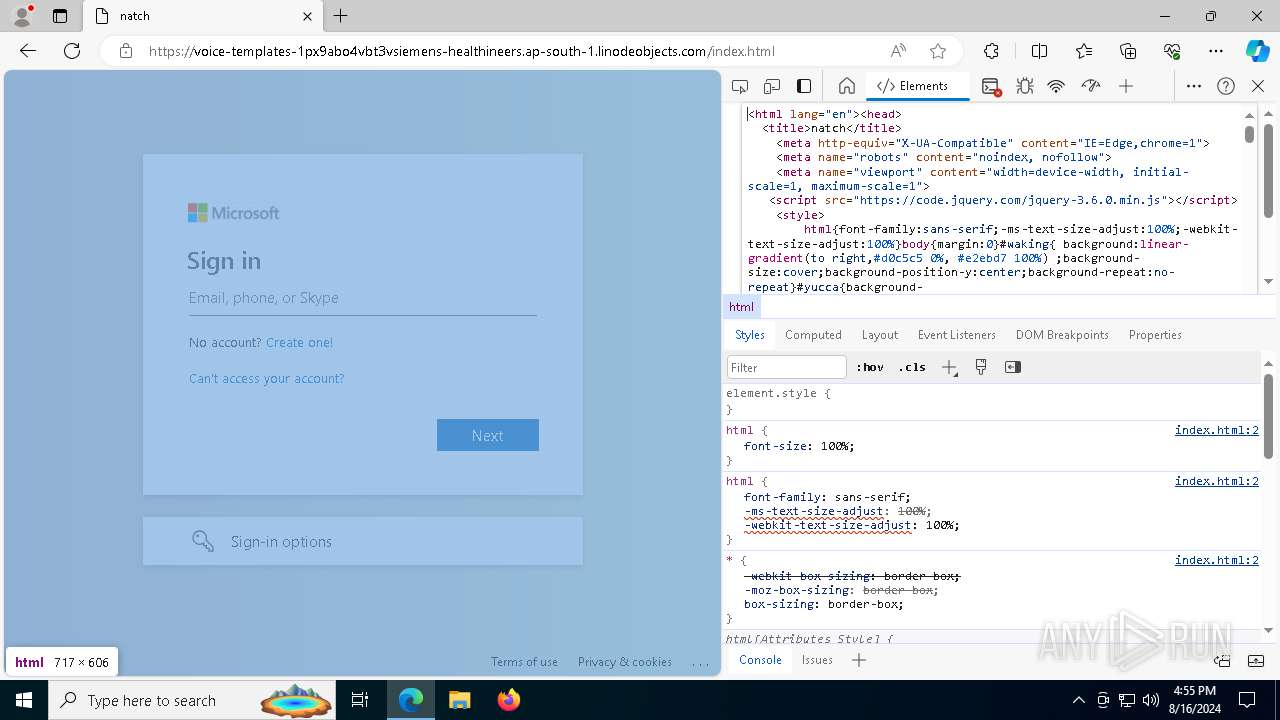Open the DevTools Welcome home icon
This screenshot has height=720, width=1280.
(846, 86)
